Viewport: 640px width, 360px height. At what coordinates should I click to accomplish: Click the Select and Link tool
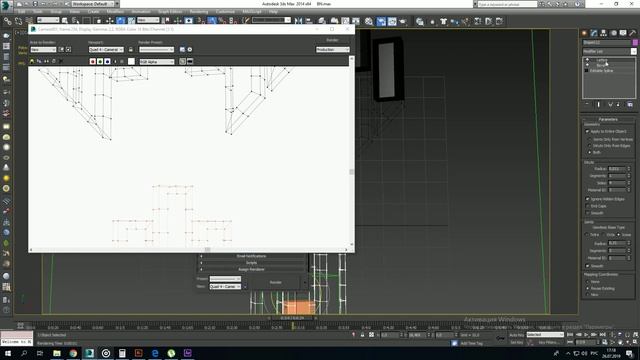coord(7,21)
